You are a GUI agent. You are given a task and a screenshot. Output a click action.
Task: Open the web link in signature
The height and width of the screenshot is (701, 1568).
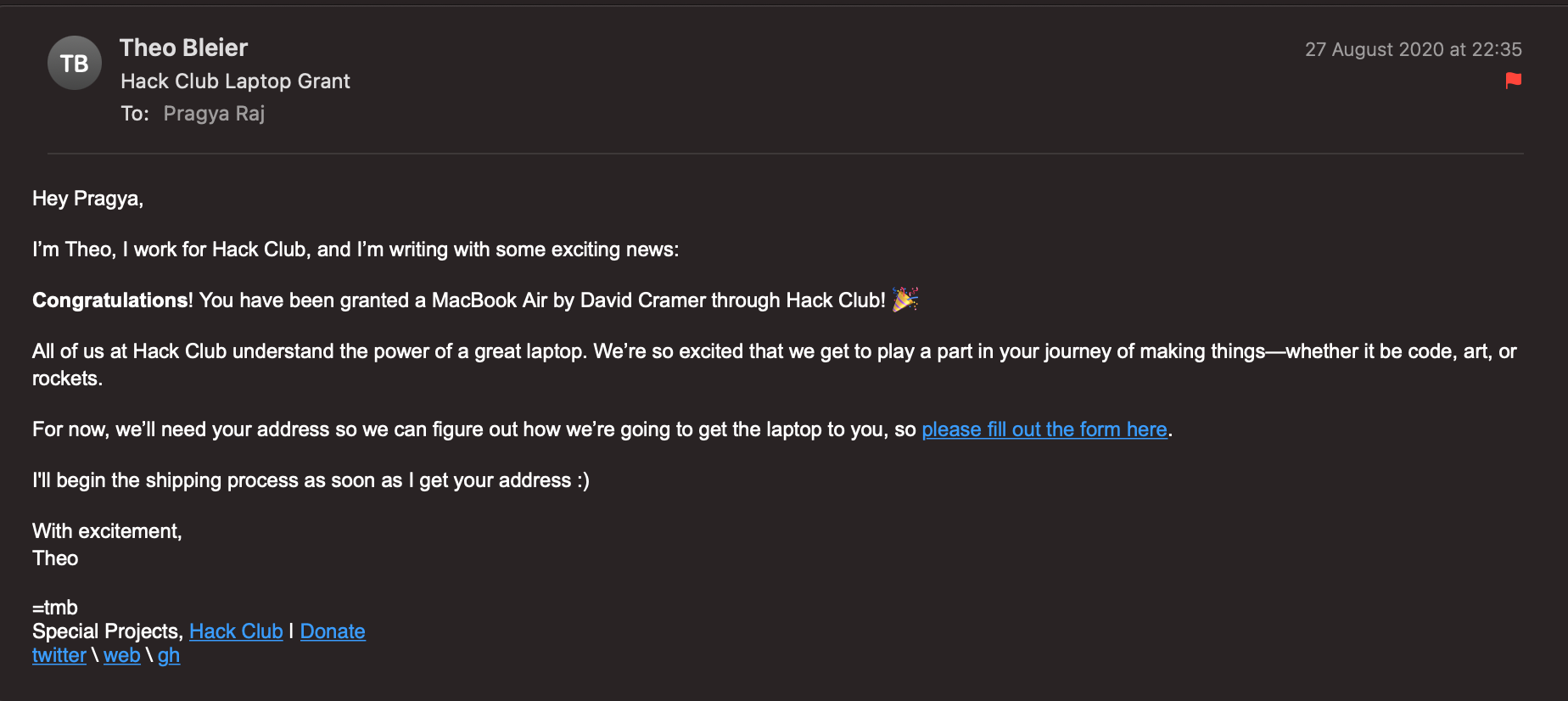[122, 655]
